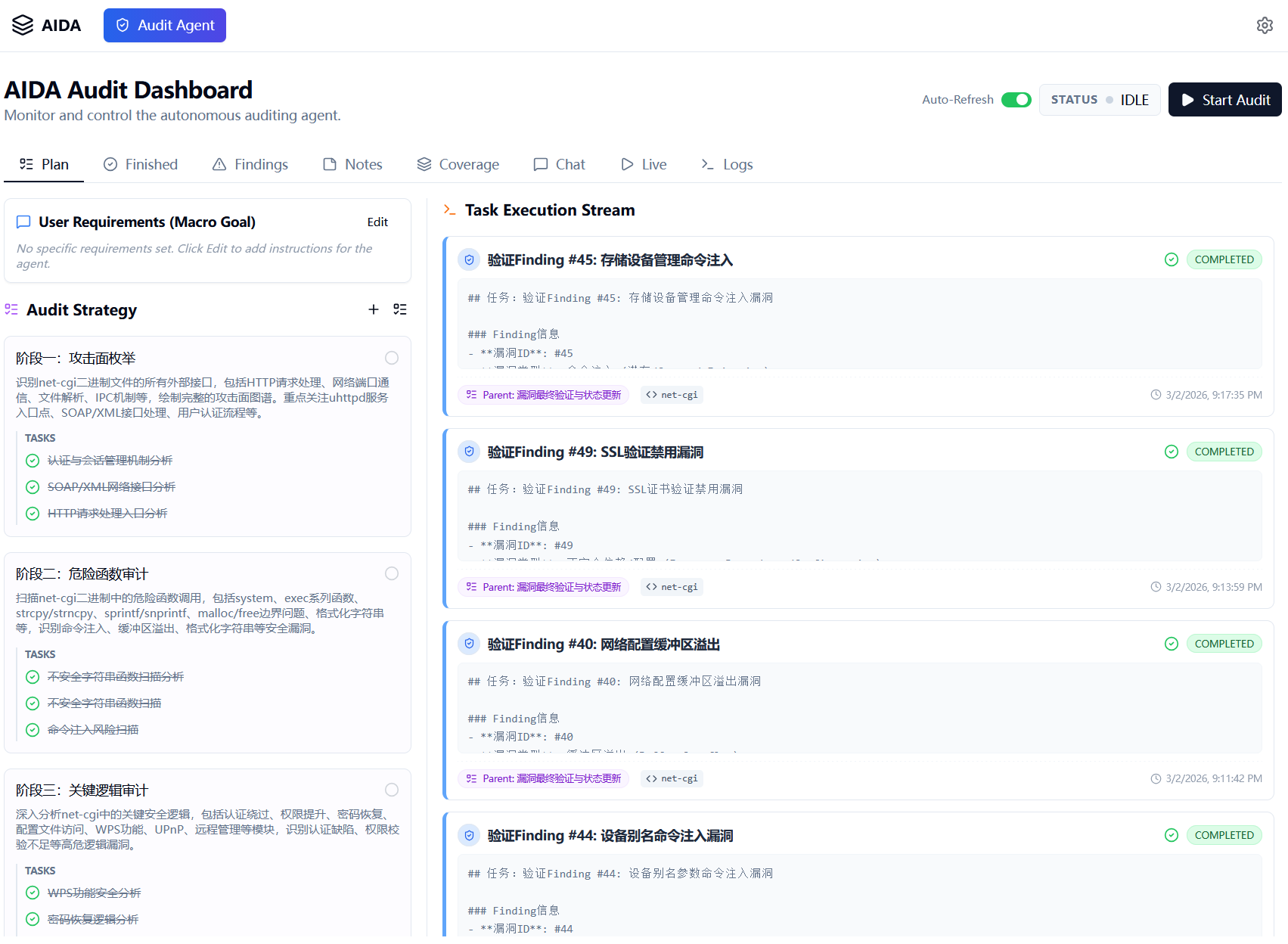1288x944 pixels.
Task: Toggle the Auto-Refresh switch
Action: pos(1016,100)
